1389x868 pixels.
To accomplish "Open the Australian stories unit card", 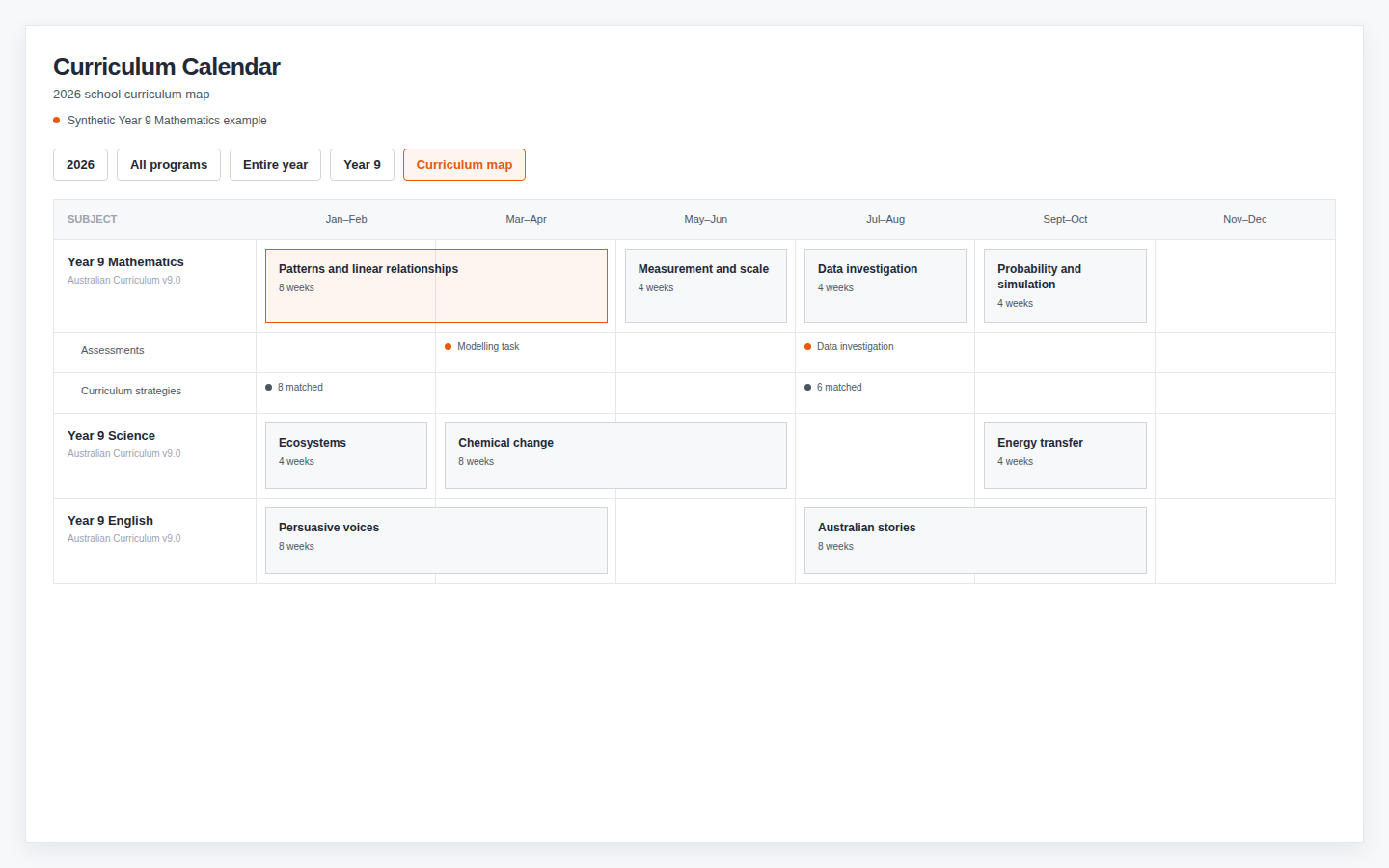I will (x=975, y=540).
